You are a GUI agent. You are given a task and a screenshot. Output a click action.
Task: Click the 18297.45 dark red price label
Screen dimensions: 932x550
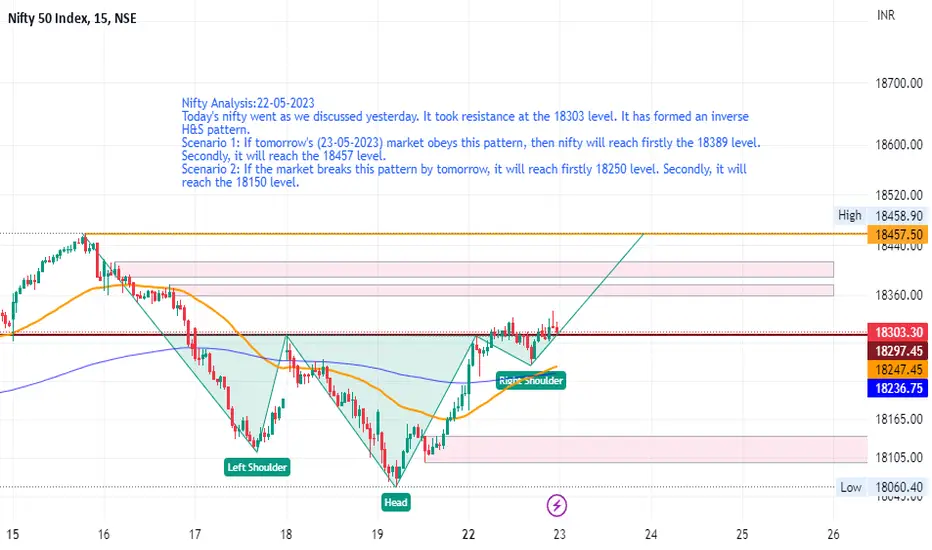pyautogui.click(x=898, y=351)
